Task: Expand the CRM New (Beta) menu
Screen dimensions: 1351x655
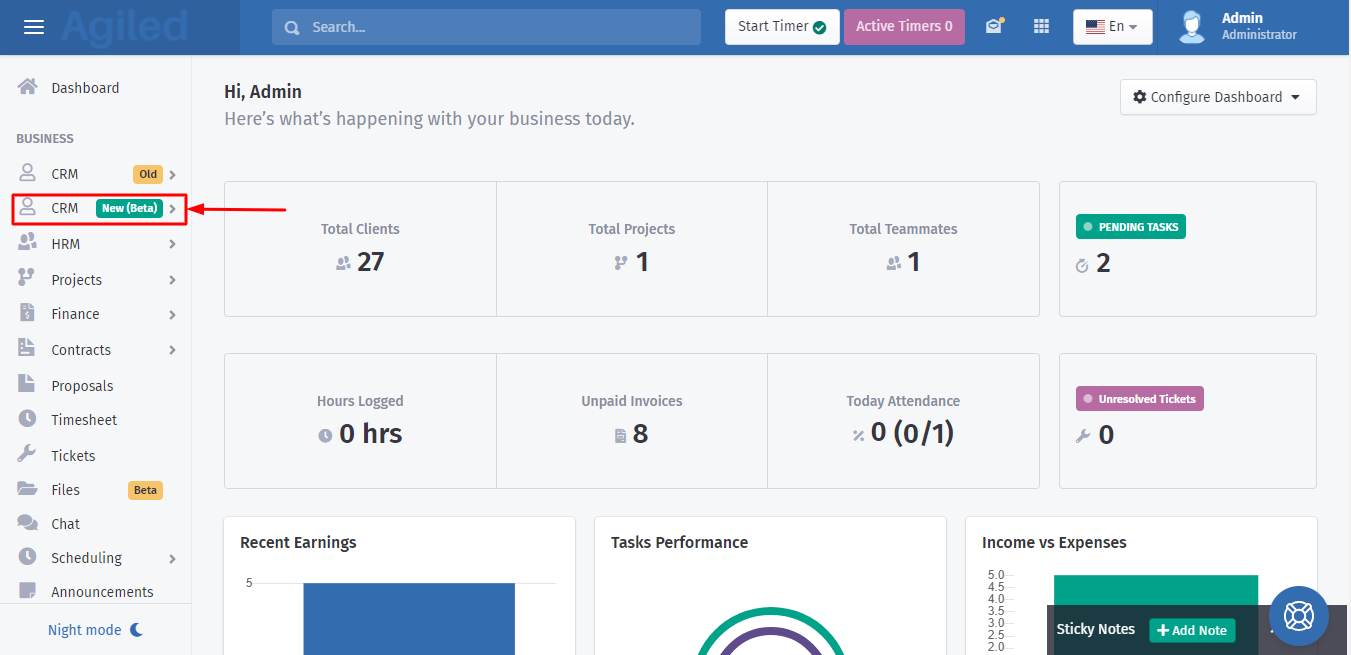Action: [99, 209]
